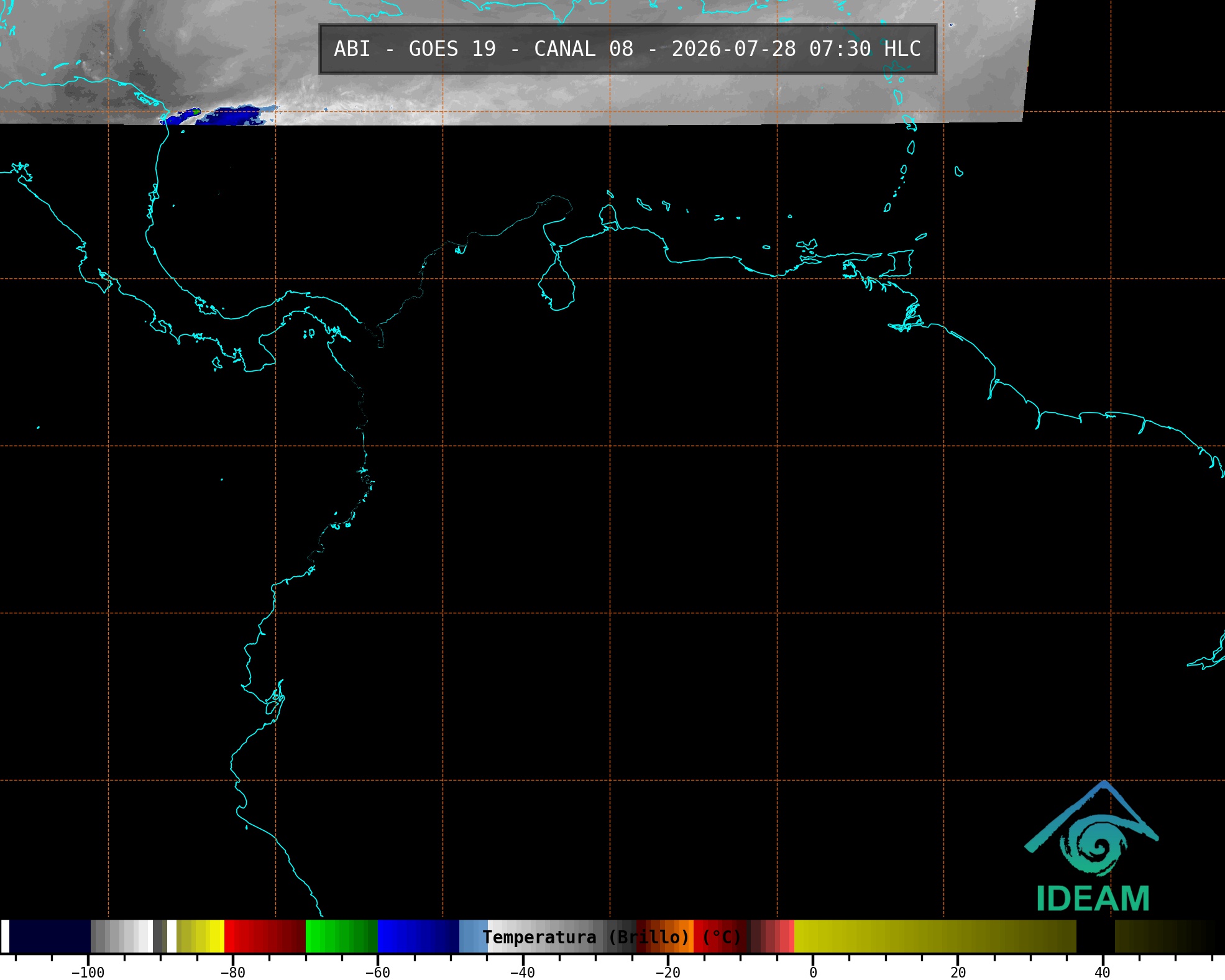The width and height of the screenshot is (1225, 980).
Task: Click the -20 tick label on colorbar
Action: (668, 973)
